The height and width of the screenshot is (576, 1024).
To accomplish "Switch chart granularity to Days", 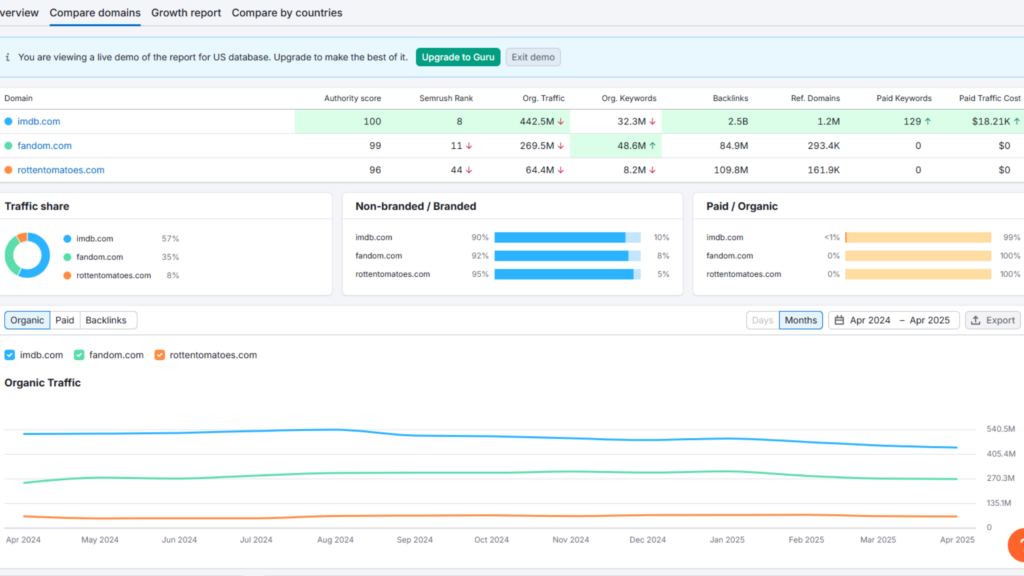I will point(762,320).
